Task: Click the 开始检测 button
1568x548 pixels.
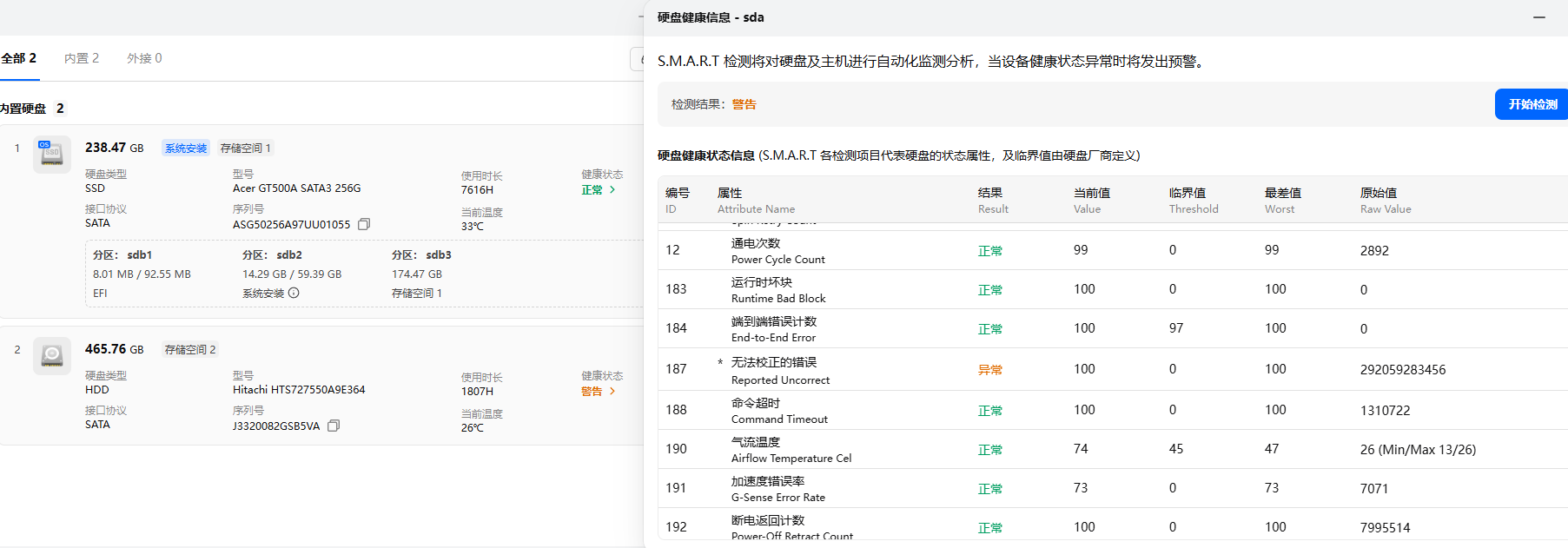Action: click(x=1532, y=104)
